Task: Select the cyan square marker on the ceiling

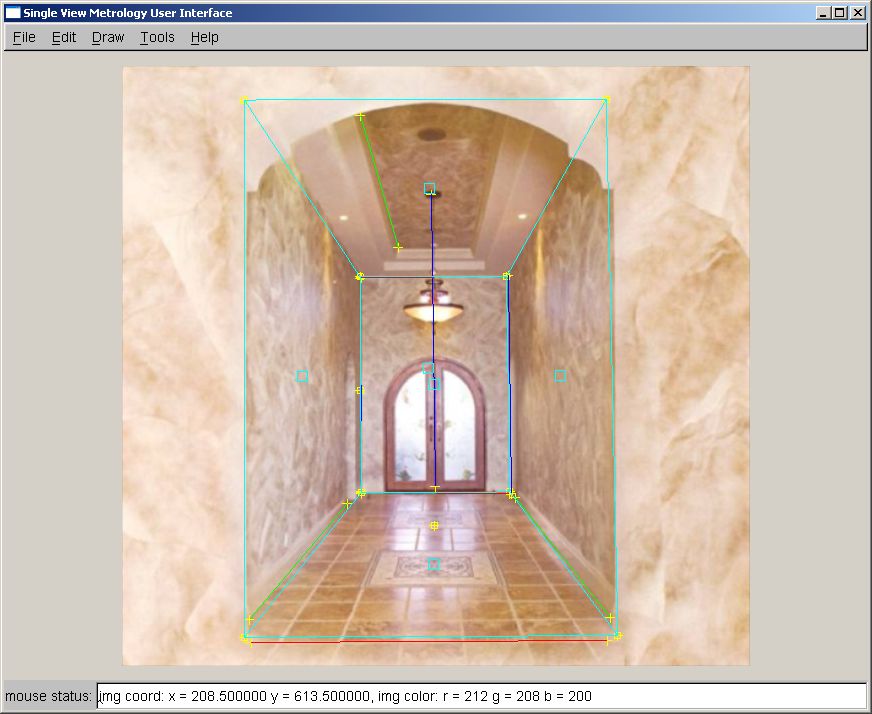Action: click(429, 189)
